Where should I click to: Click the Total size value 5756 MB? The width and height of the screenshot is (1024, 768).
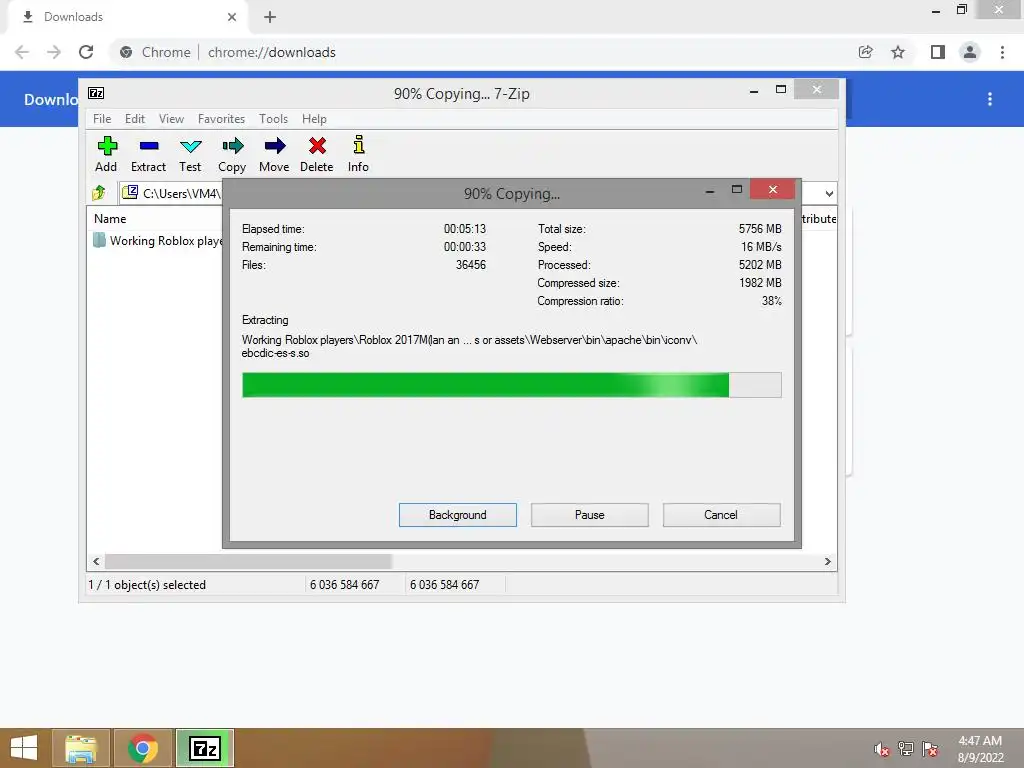point(760,229)
